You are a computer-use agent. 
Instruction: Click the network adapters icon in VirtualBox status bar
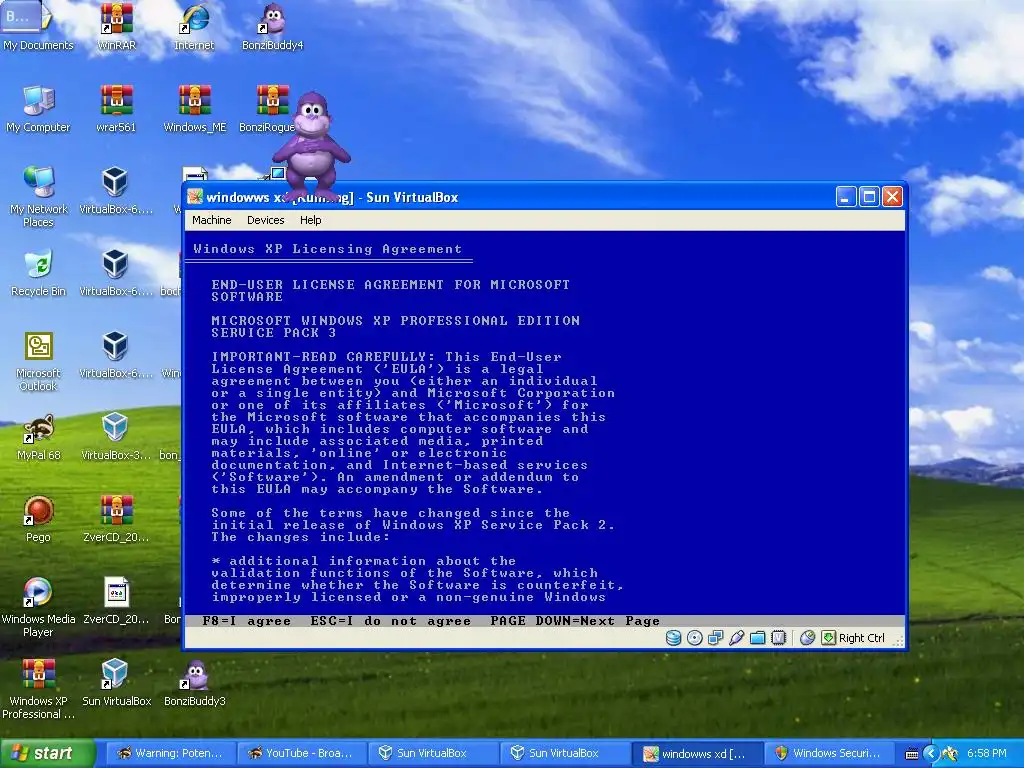pos(716,638)
